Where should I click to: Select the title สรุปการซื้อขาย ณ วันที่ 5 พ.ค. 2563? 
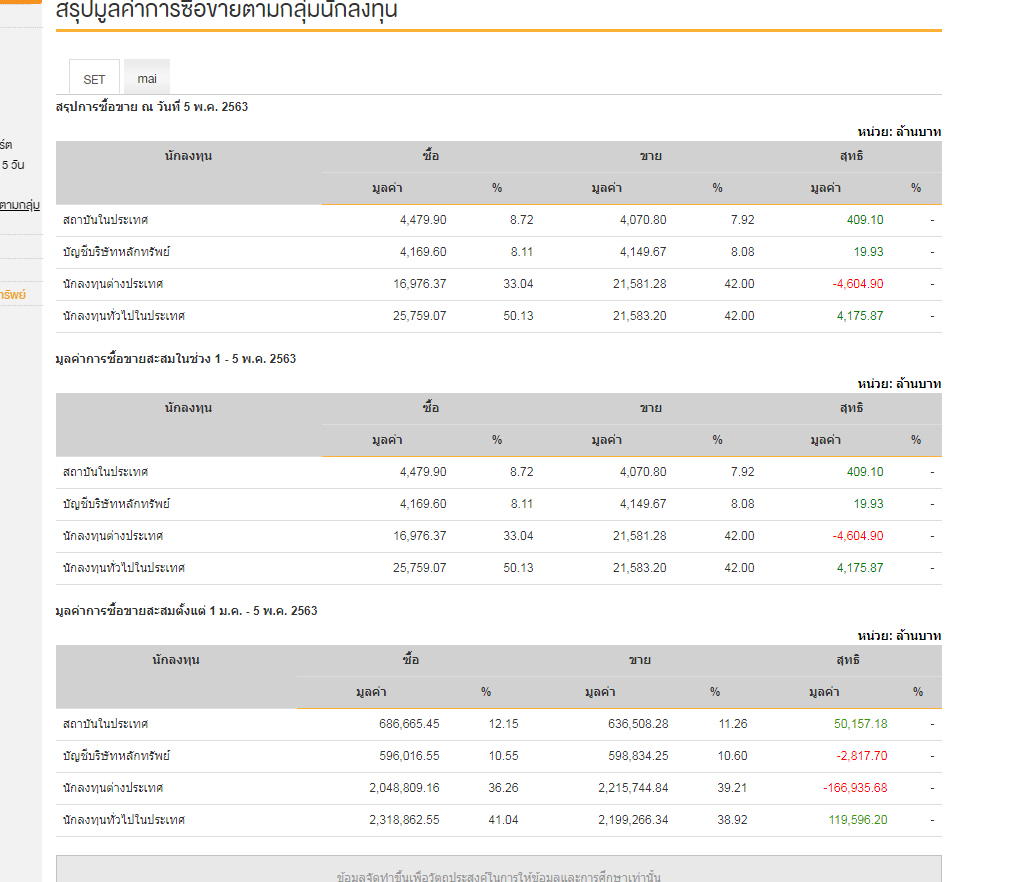pos(152,107)
